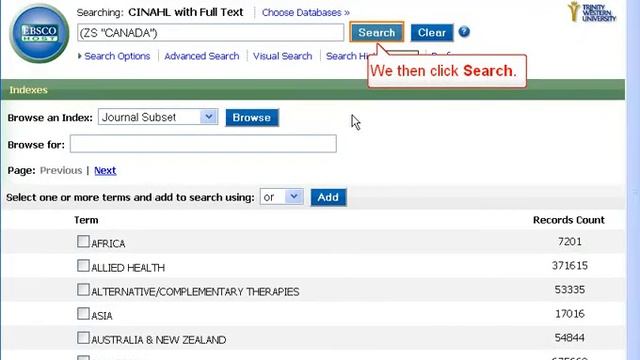This screenshot has height=360, width=640.
Task: Click the ALLIED HEALTH term label
Action: pos(128,268)
